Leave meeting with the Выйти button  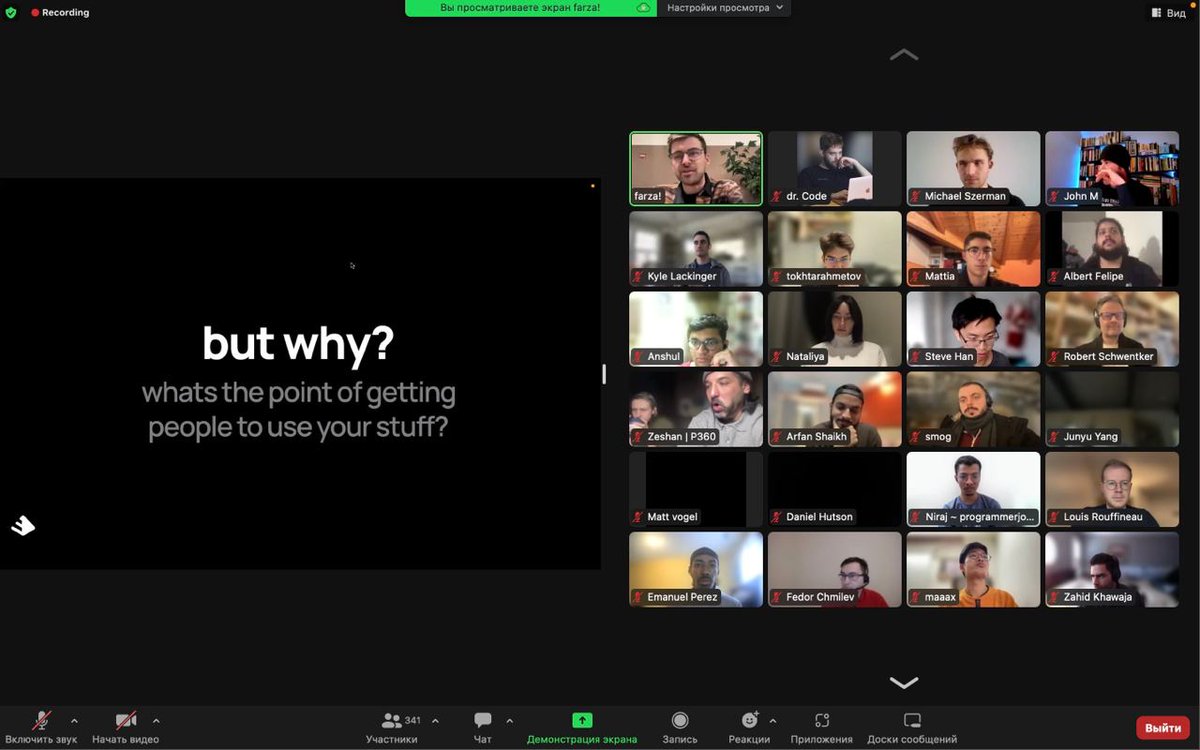(1163, 728)
